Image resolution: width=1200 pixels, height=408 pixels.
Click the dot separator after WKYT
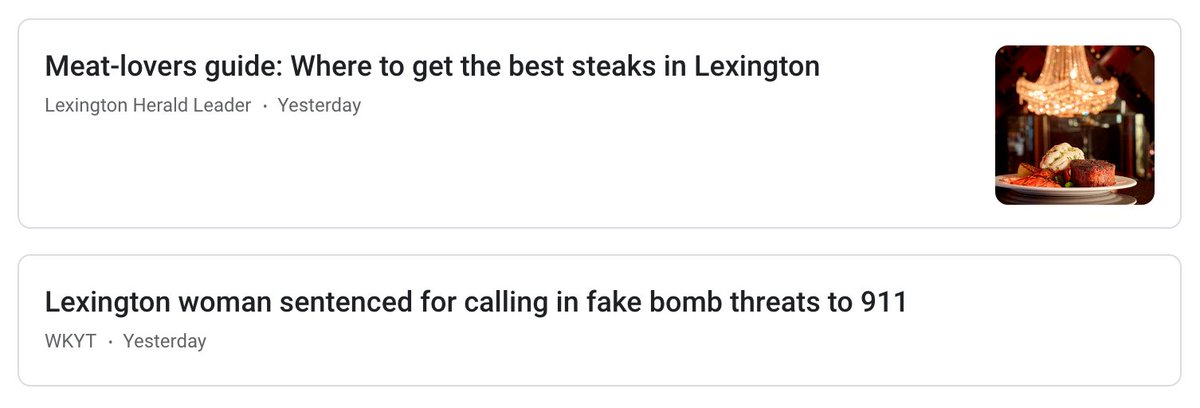[x=110, y=341]
